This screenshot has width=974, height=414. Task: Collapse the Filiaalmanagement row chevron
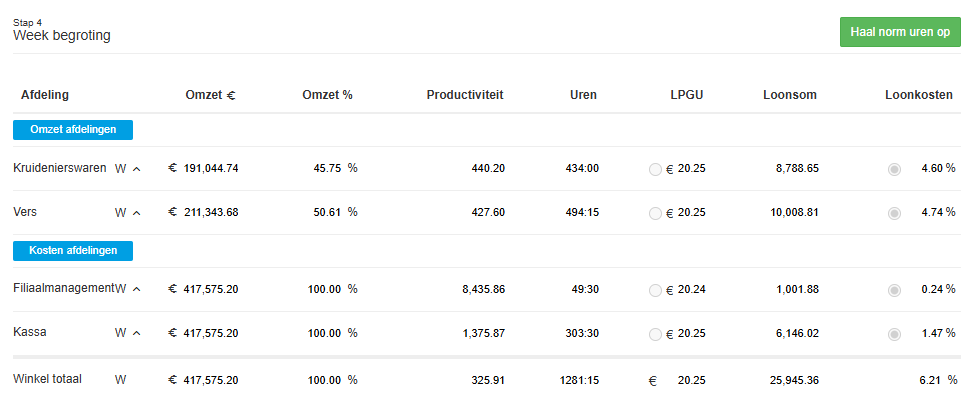point(136,289)
